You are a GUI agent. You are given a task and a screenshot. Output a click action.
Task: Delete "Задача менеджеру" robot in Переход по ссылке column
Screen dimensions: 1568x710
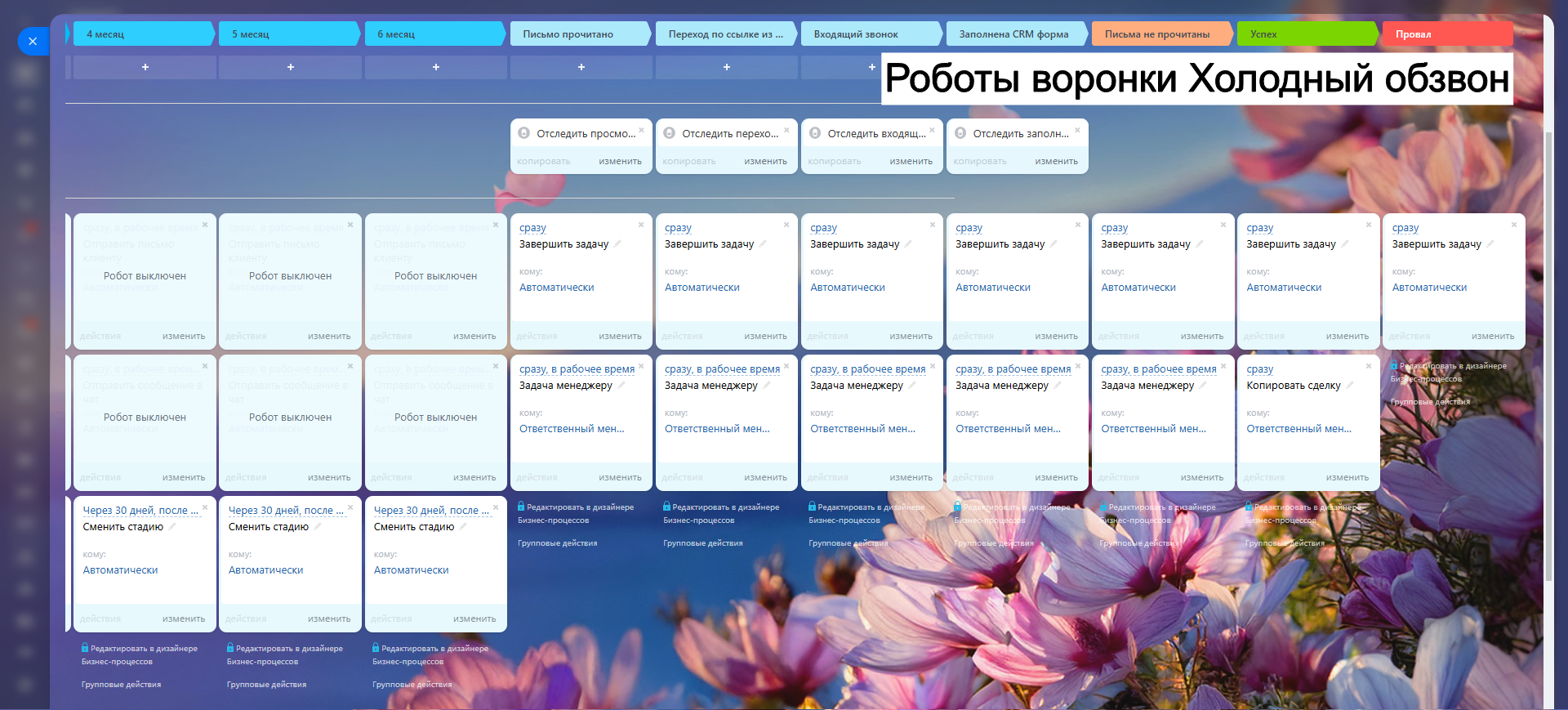(786, 366)
